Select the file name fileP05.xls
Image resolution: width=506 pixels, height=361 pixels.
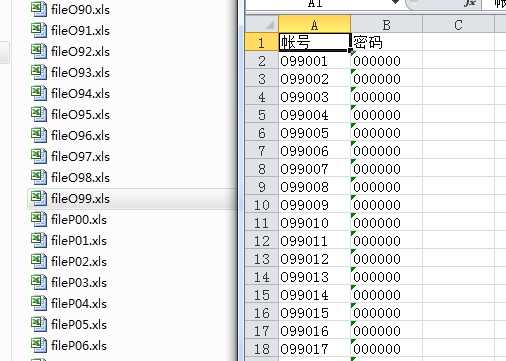(79, 325)
